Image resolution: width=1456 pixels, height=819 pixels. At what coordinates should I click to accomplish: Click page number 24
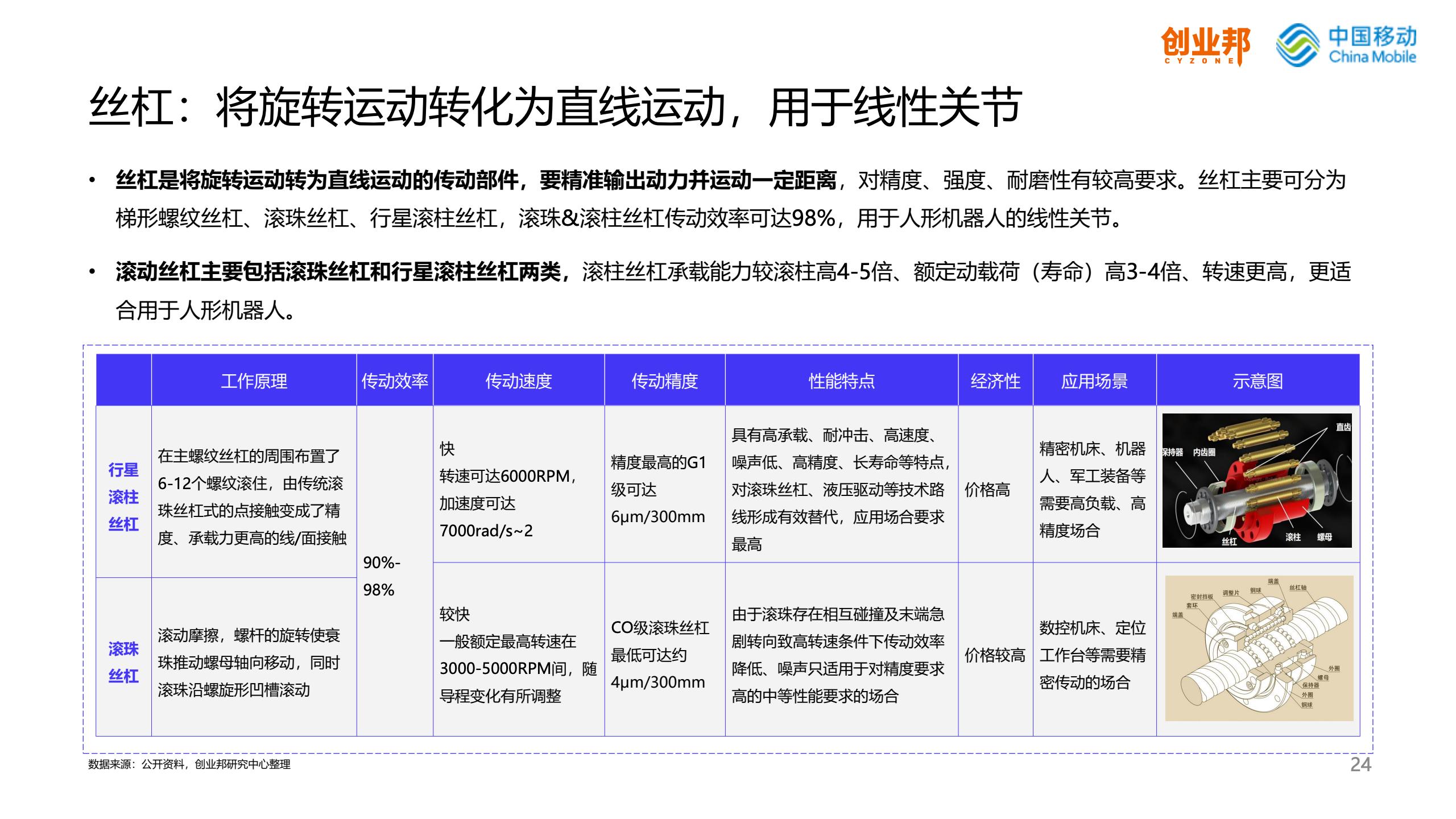[x=1360, y=764]
